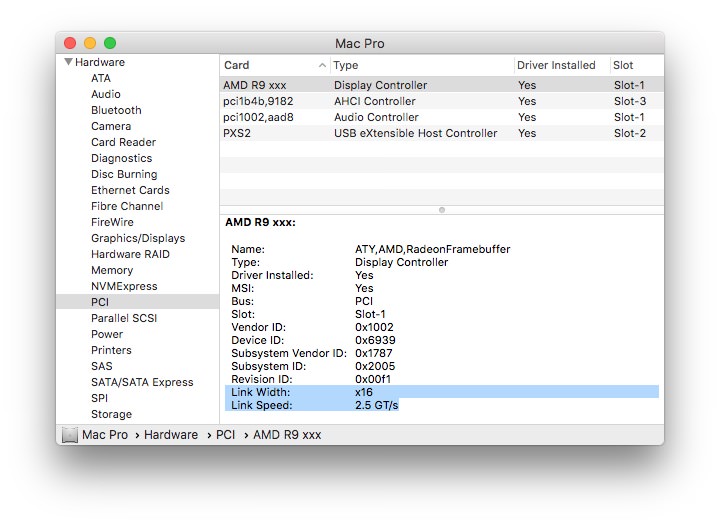Open the Memory section

(112, 271)
